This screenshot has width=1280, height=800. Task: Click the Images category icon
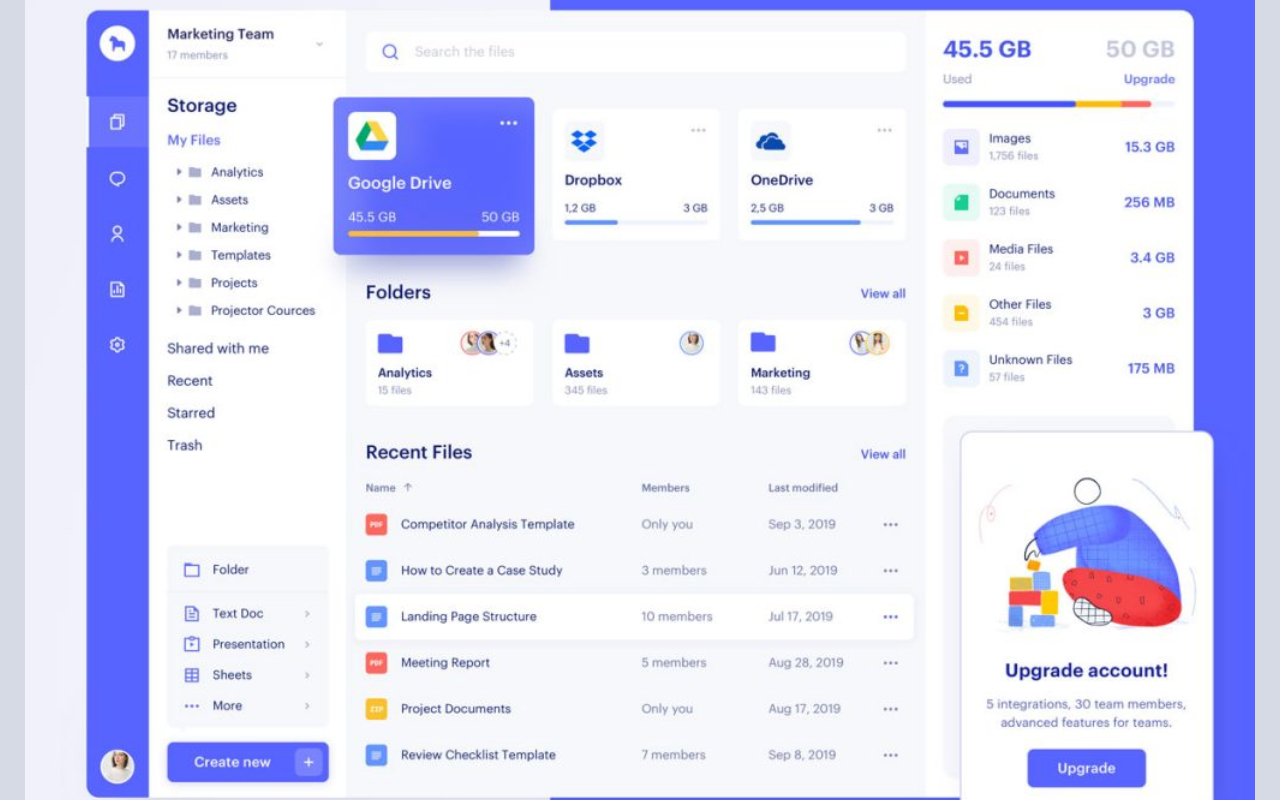click(x=961, y=147)
